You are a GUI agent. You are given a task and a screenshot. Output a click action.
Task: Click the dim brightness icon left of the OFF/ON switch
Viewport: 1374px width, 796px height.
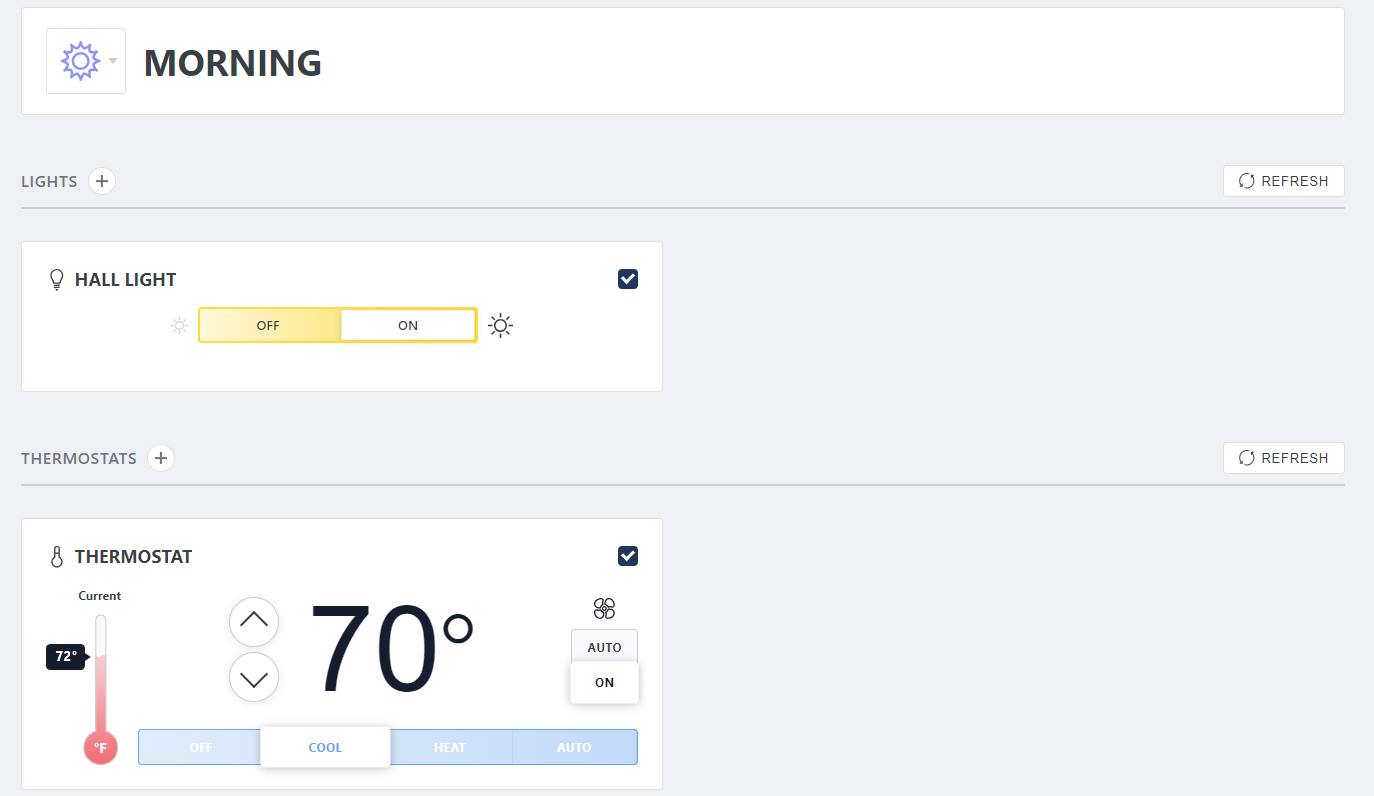point(178,325)
